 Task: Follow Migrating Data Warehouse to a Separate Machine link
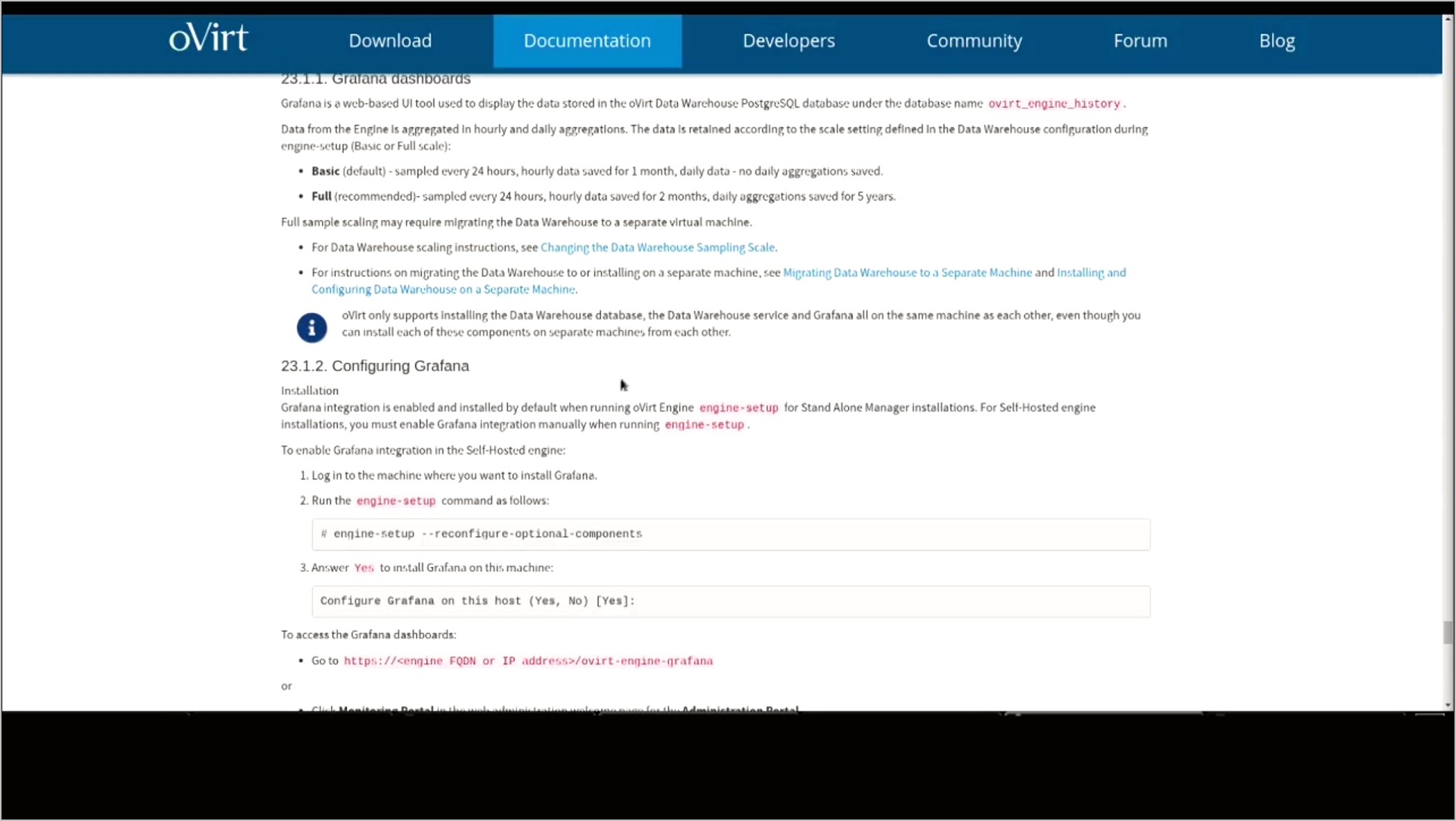pos(907,272)
